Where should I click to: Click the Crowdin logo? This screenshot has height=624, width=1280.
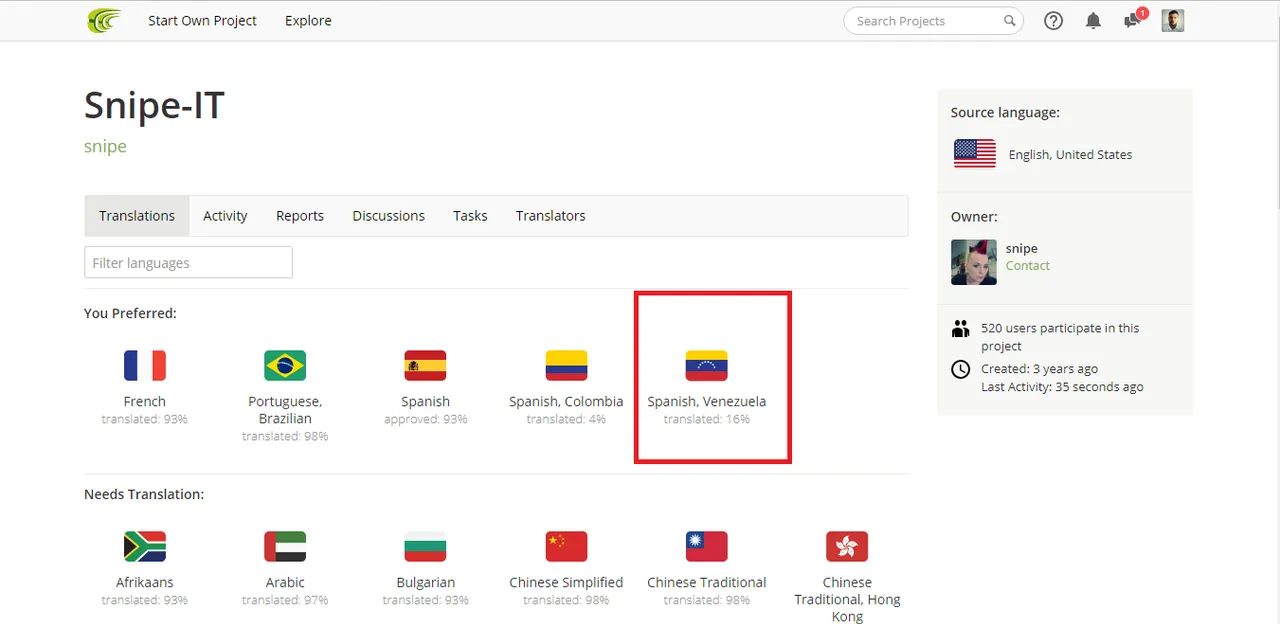click(104, 20)
